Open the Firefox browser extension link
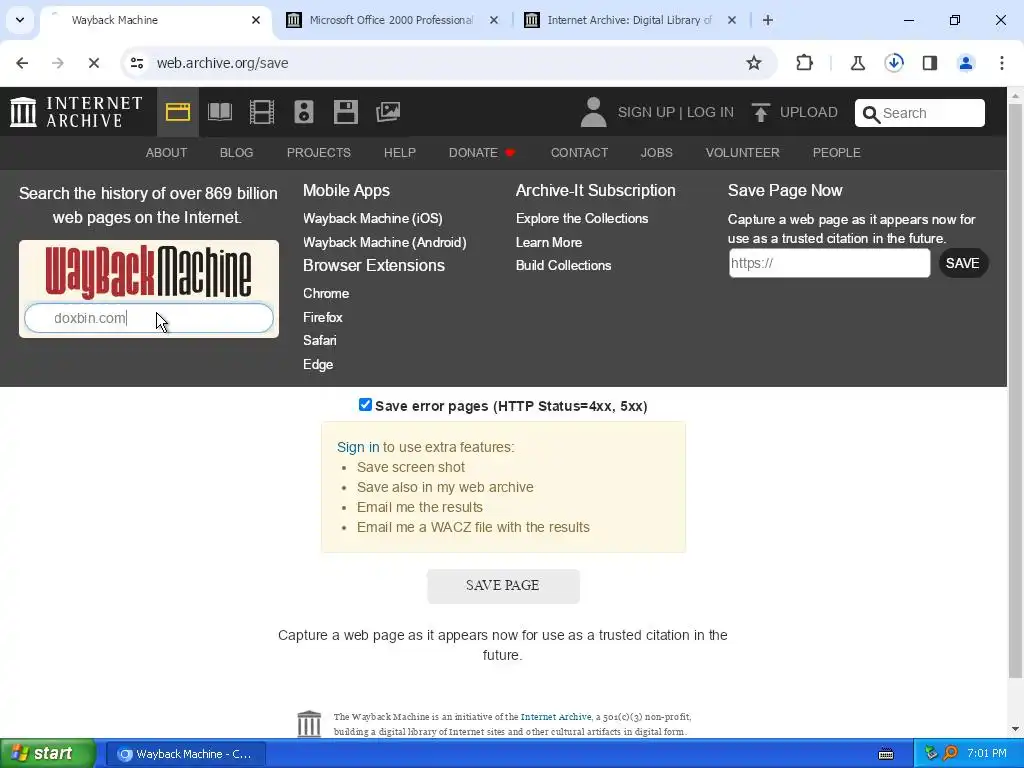The height and width of the screenshot is (768, 1024). point(323,317)
